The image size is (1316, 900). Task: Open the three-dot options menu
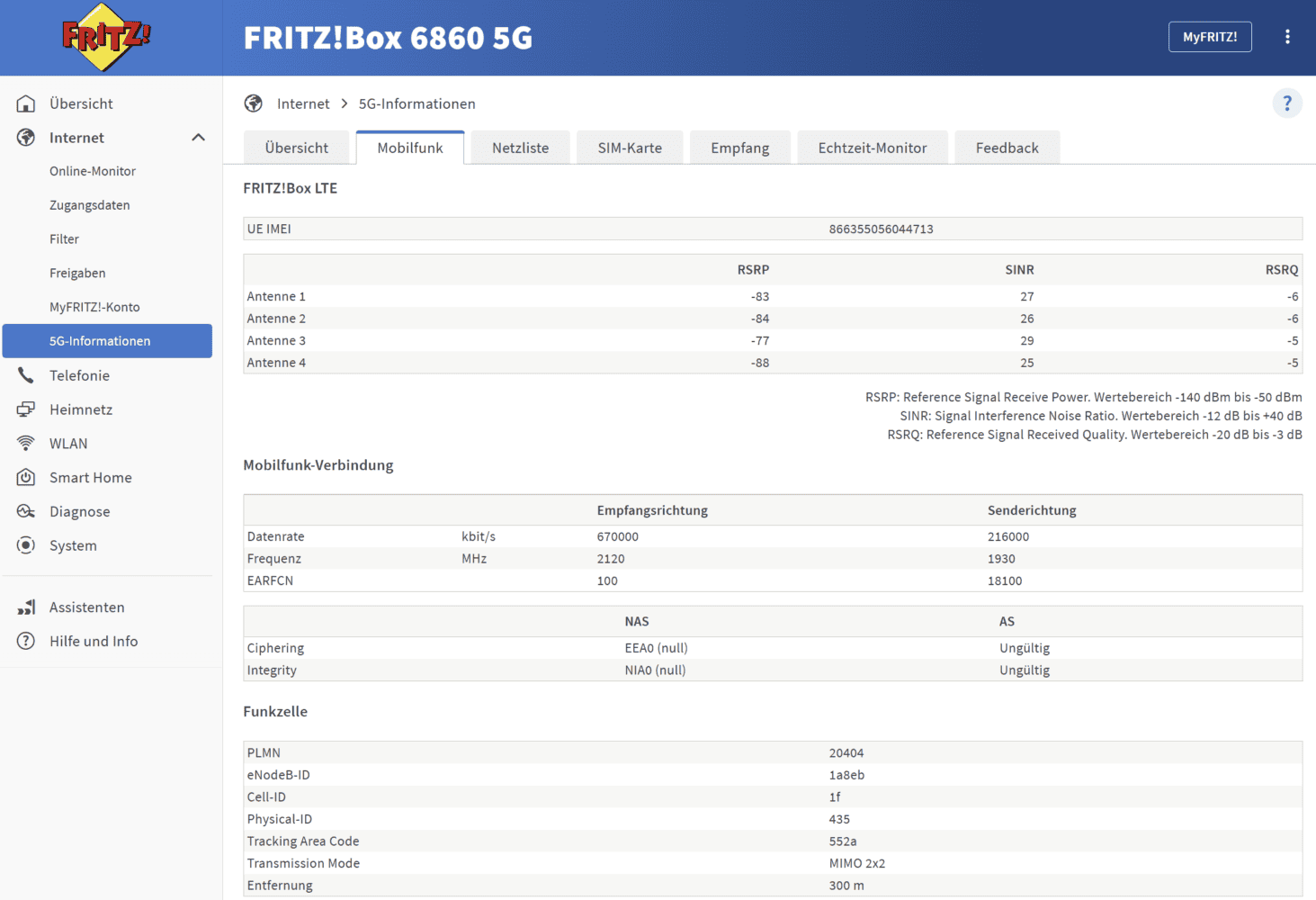click(1287, 37)
